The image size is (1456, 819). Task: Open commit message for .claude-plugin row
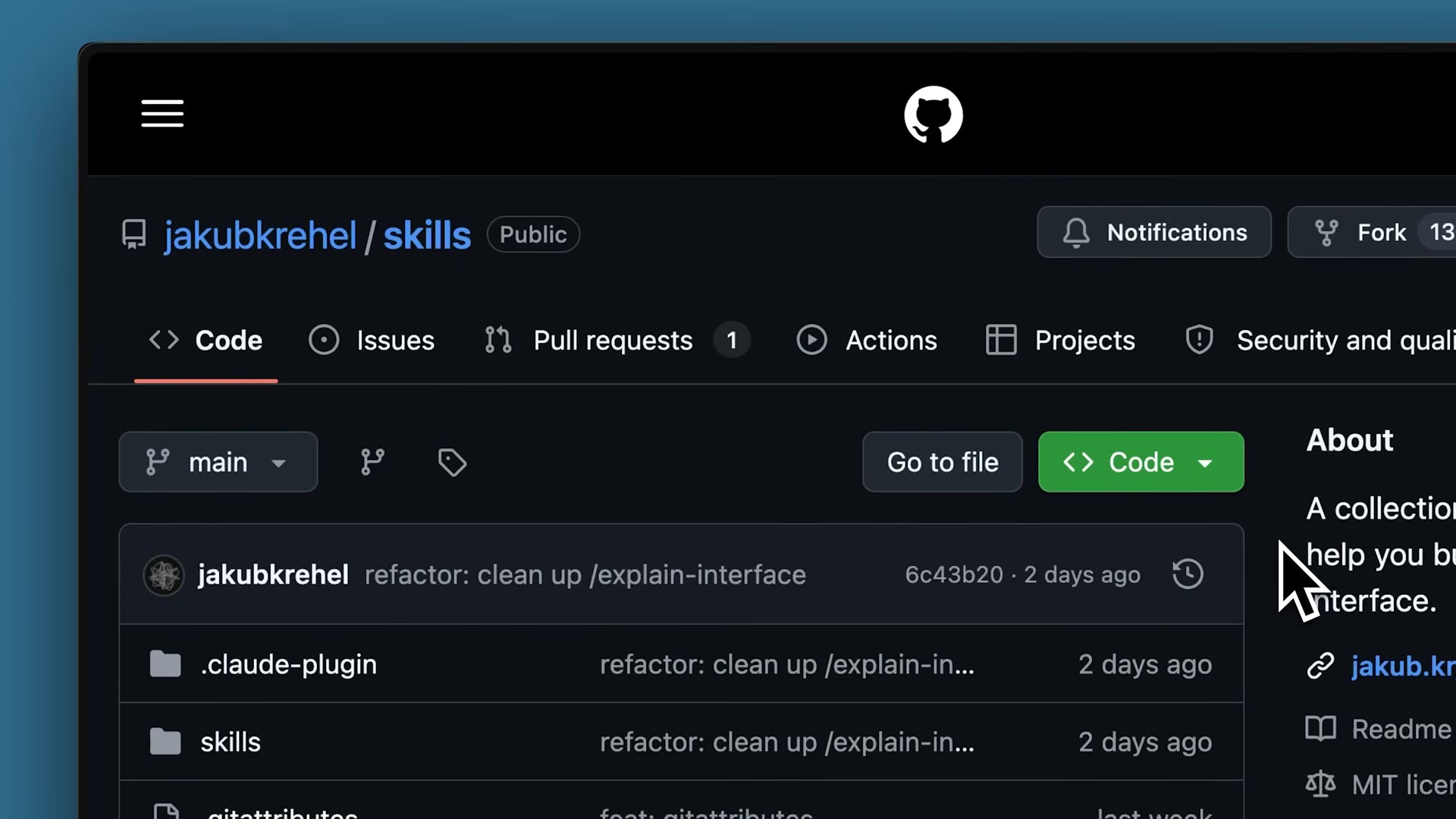tap(787, 664)
